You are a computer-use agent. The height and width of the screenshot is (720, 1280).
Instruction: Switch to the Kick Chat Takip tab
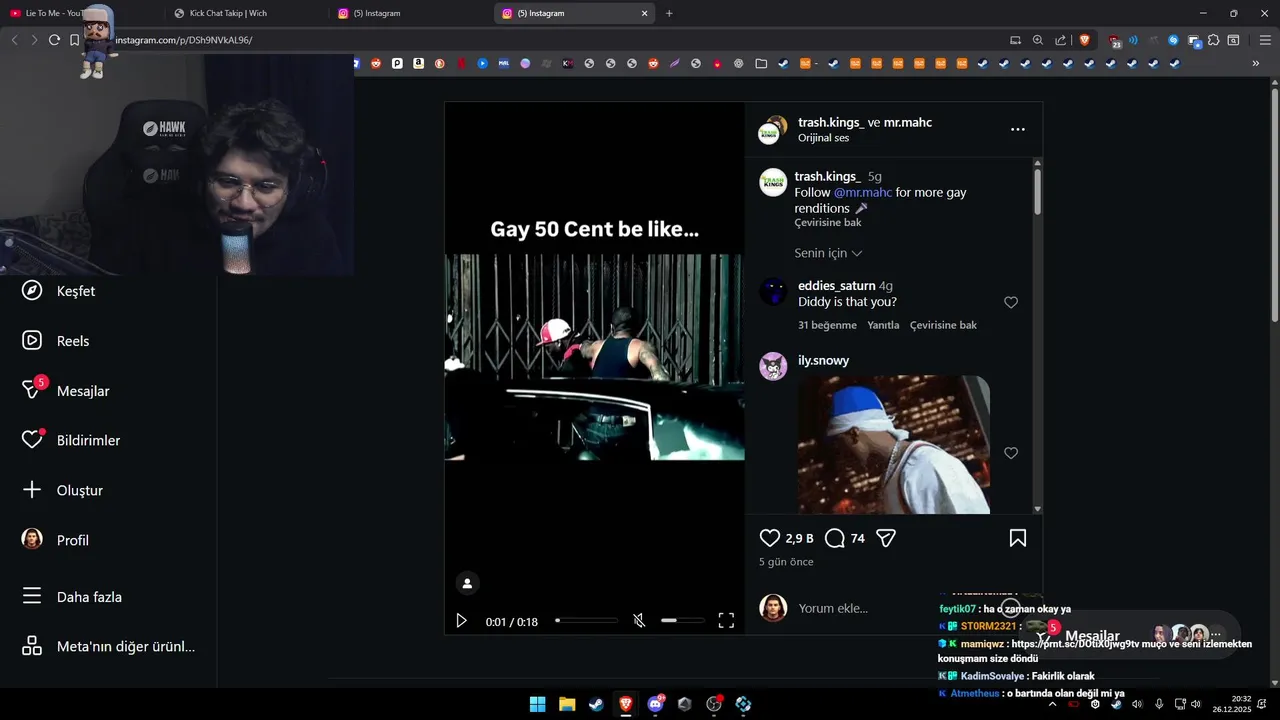coord(228,13)
